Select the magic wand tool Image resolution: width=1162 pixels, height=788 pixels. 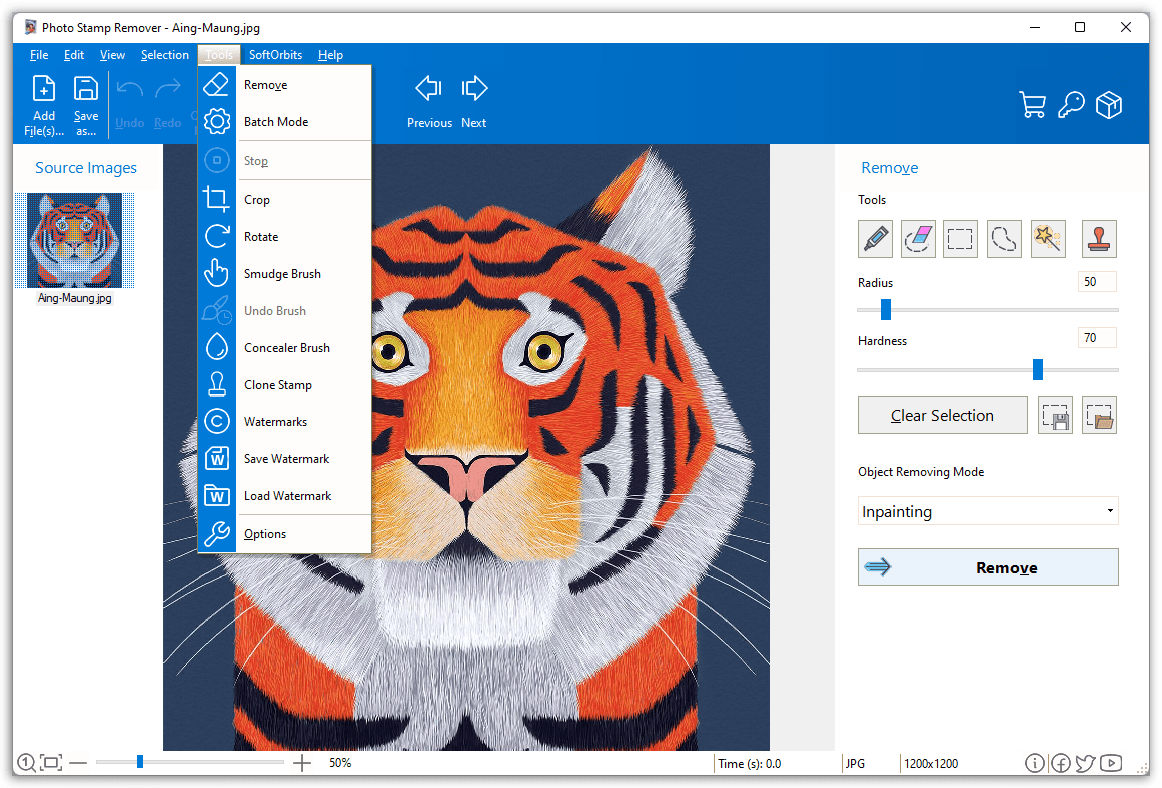point(1048,239)
